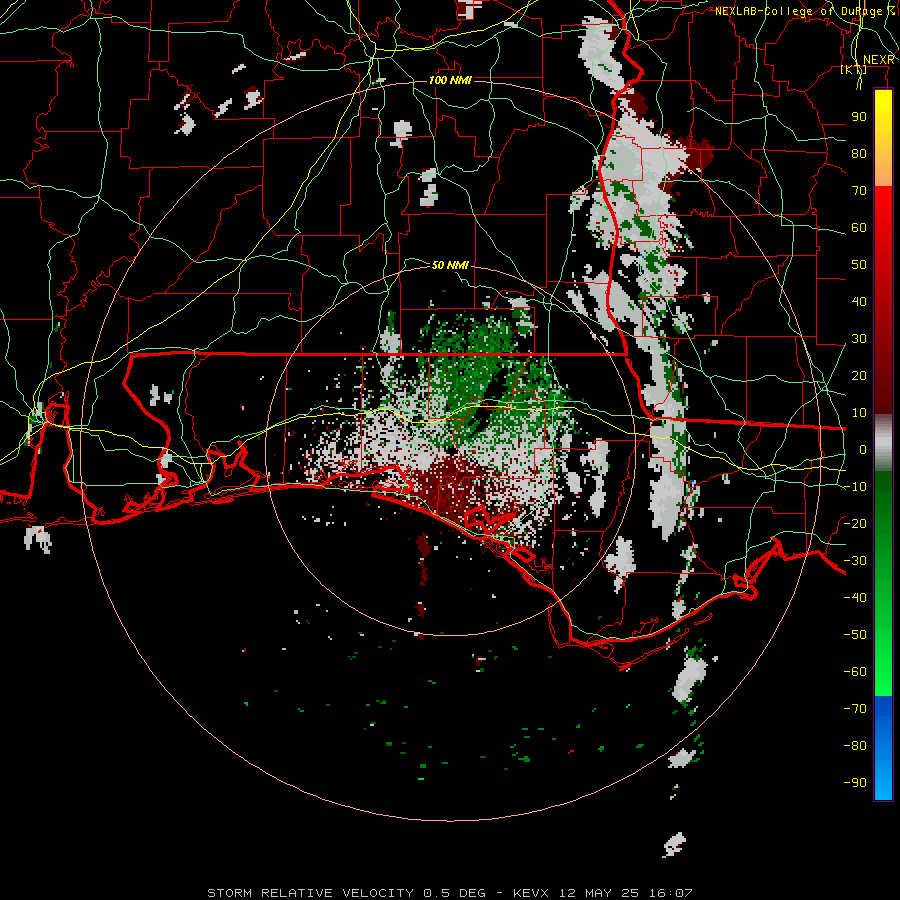Click the 60 value on the velocity scale
This screenshot has width=900, height=900.
pos(859,227)
